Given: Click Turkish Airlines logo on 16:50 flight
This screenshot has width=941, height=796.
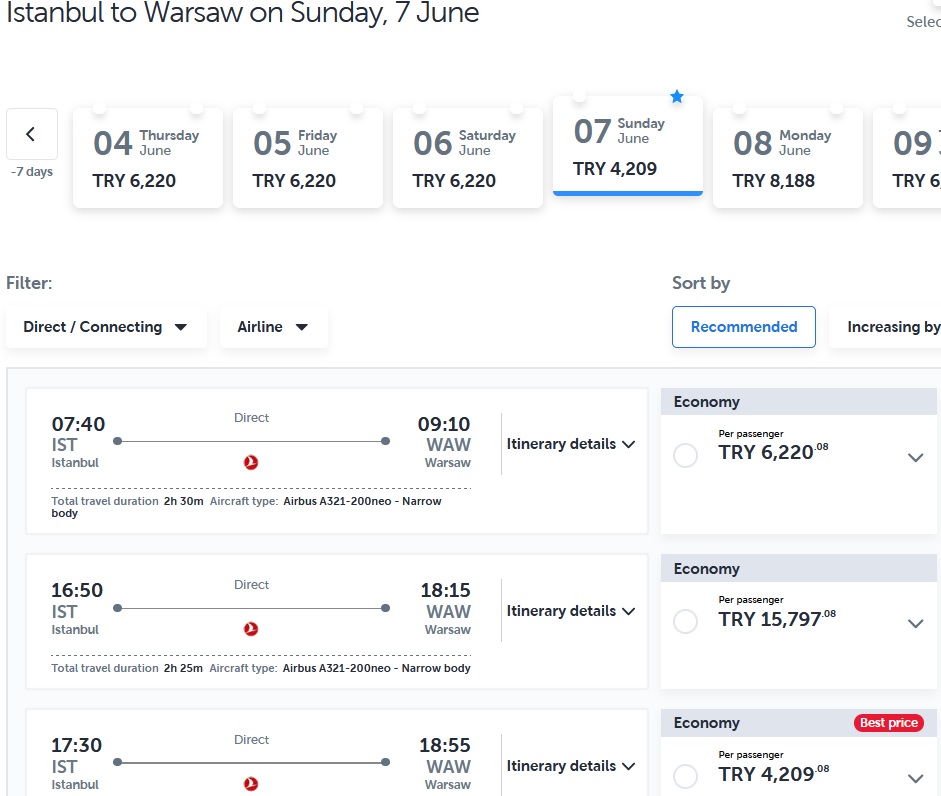Looking at the screenshot, I should [x=251, y=629].
